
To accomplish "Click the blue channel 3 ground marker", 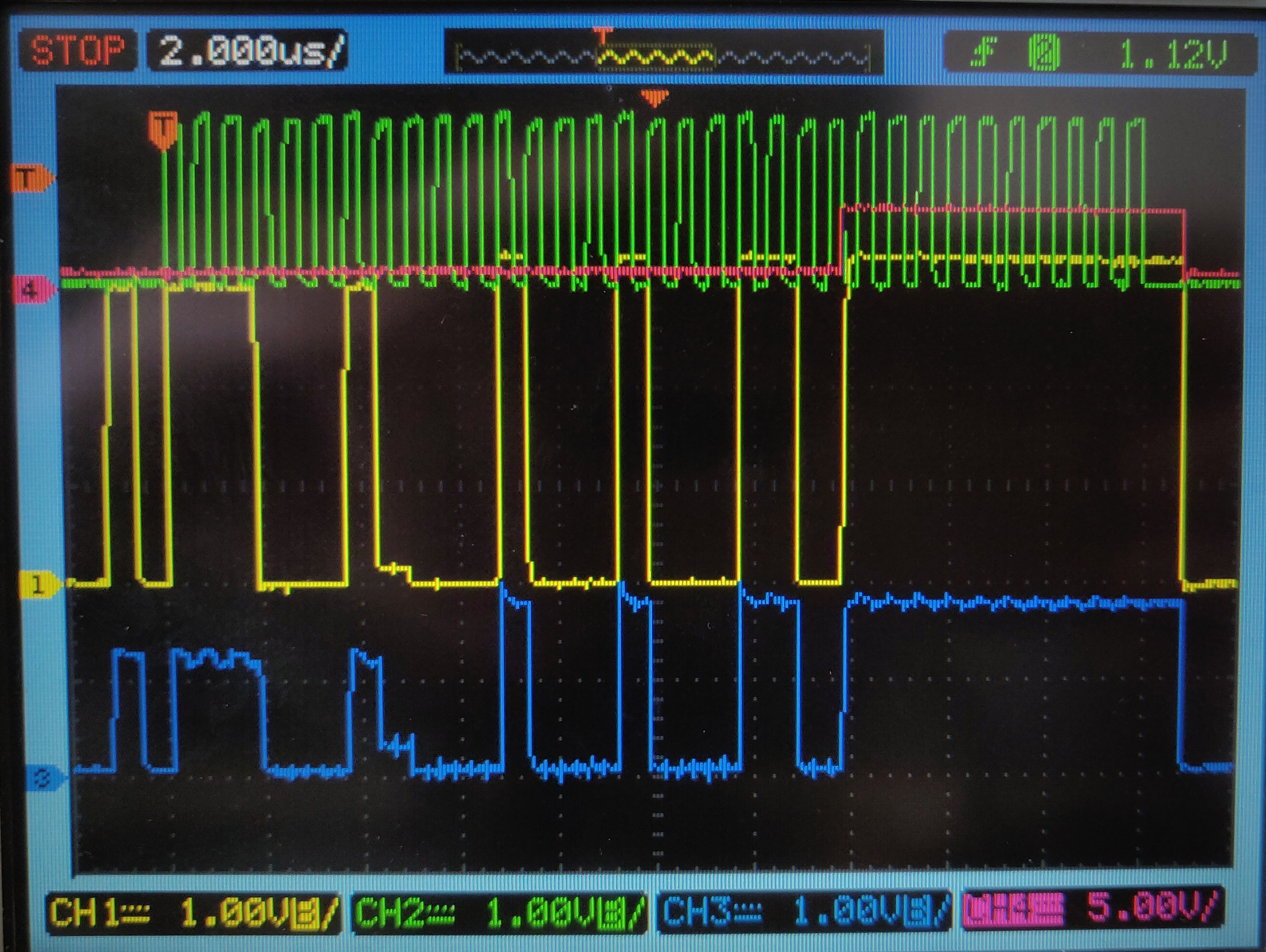I will tap(43, 777).
